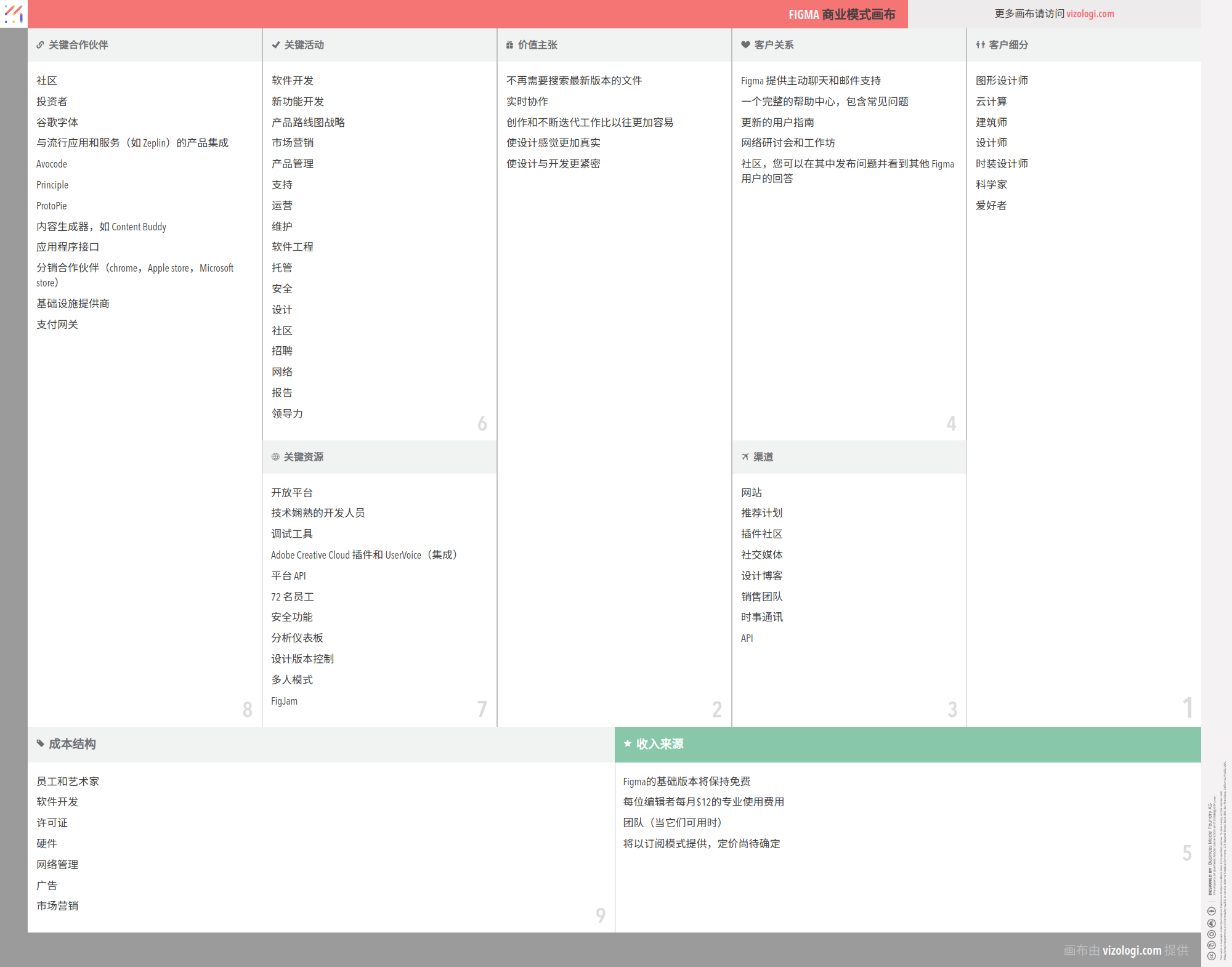1232x967 pixels.
Task: Click the tag icon beside 成本结构 header
Action: 39,743
